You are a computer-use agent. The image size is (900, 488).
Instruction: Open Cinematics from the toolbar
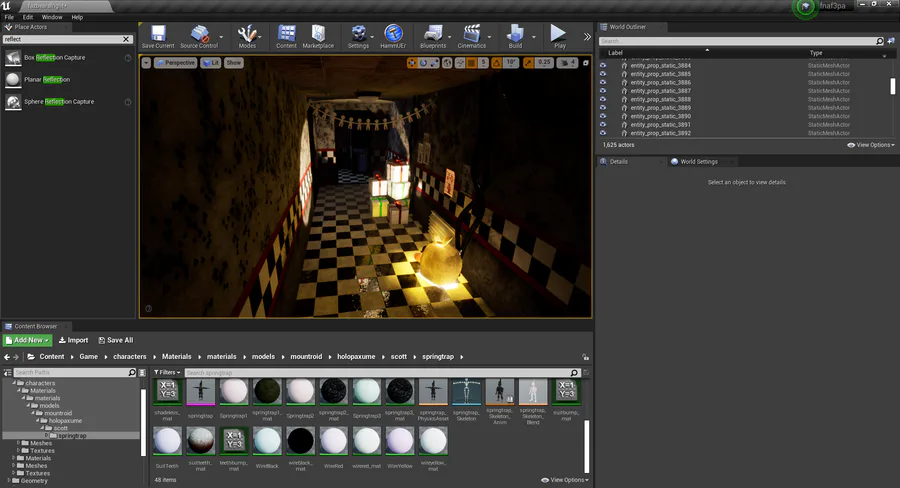(x=471, y=35)
